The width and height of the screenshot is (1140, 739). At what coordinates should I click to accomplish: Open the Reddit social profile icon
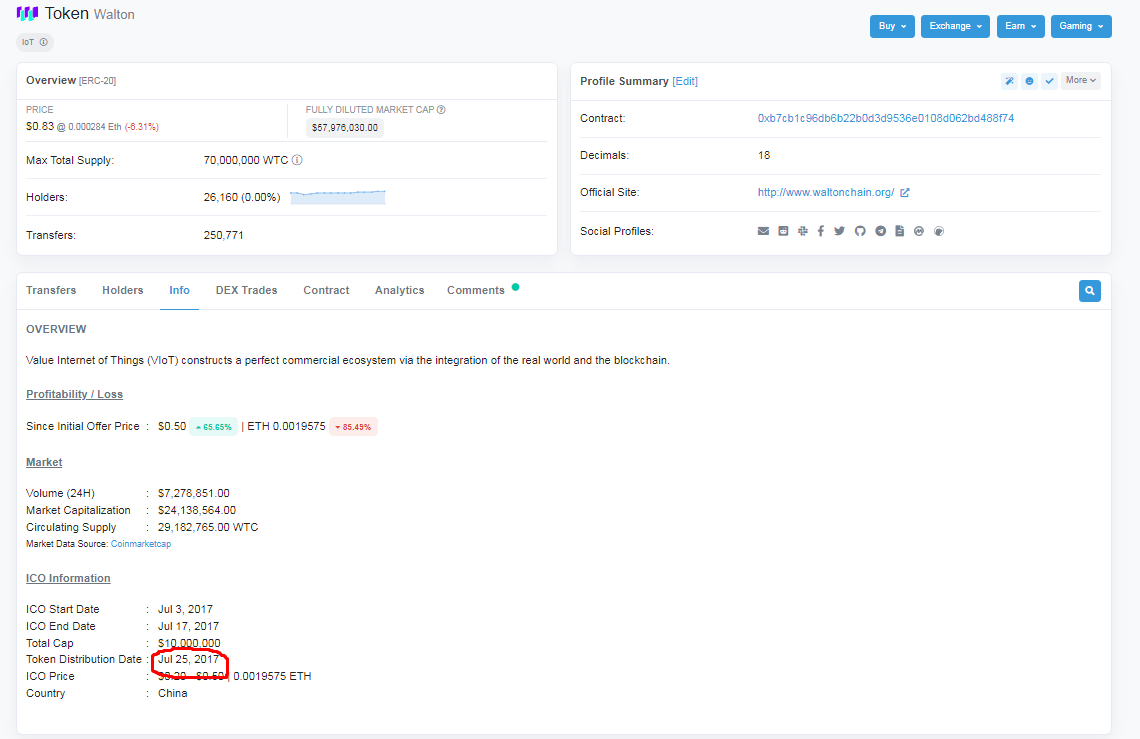(783, 231)
